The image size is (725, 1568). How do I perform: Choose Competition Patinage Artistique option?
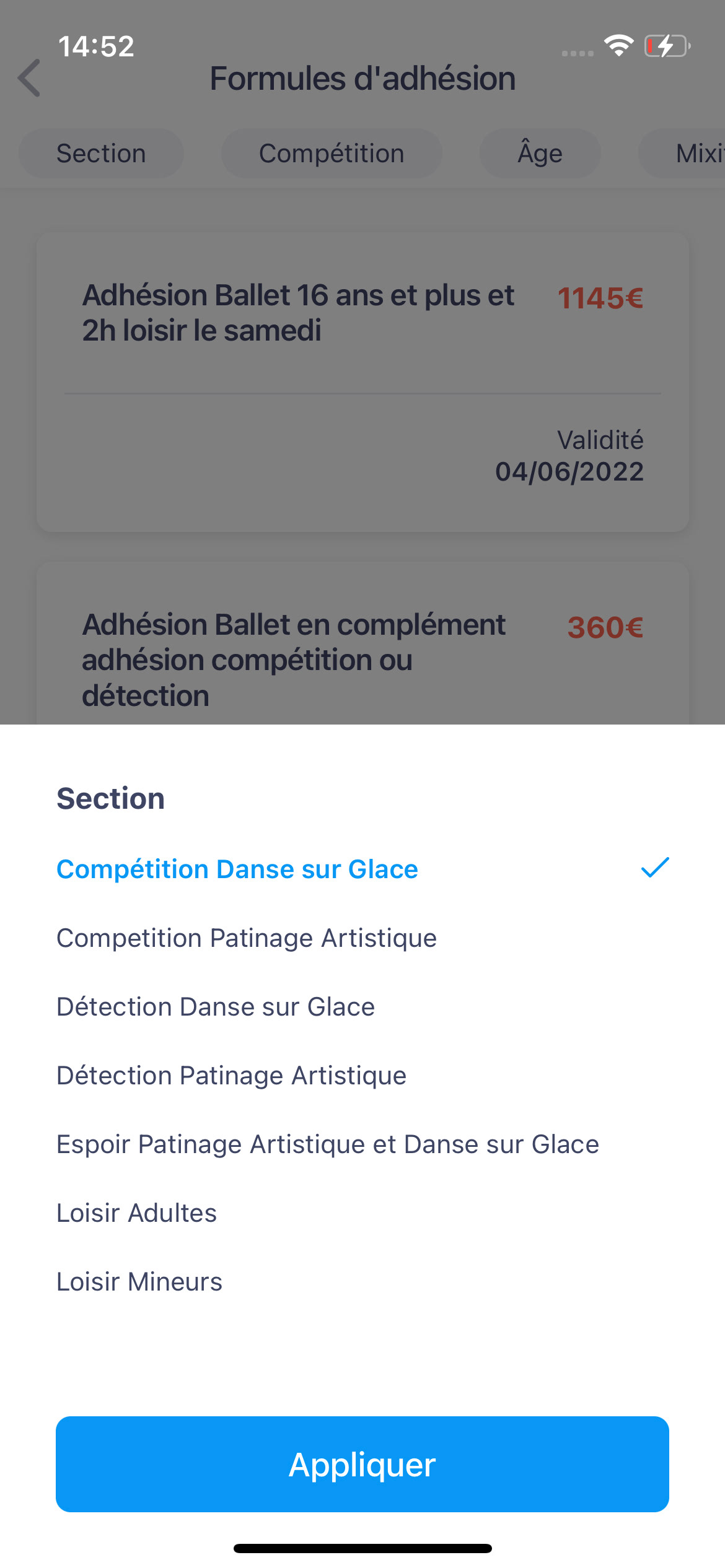(247, 938)
